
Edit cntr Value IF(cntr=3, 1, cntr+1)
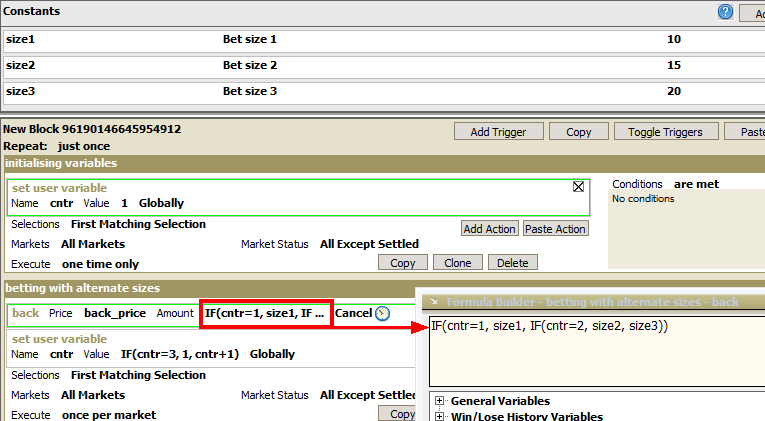[x=180, y=354]
